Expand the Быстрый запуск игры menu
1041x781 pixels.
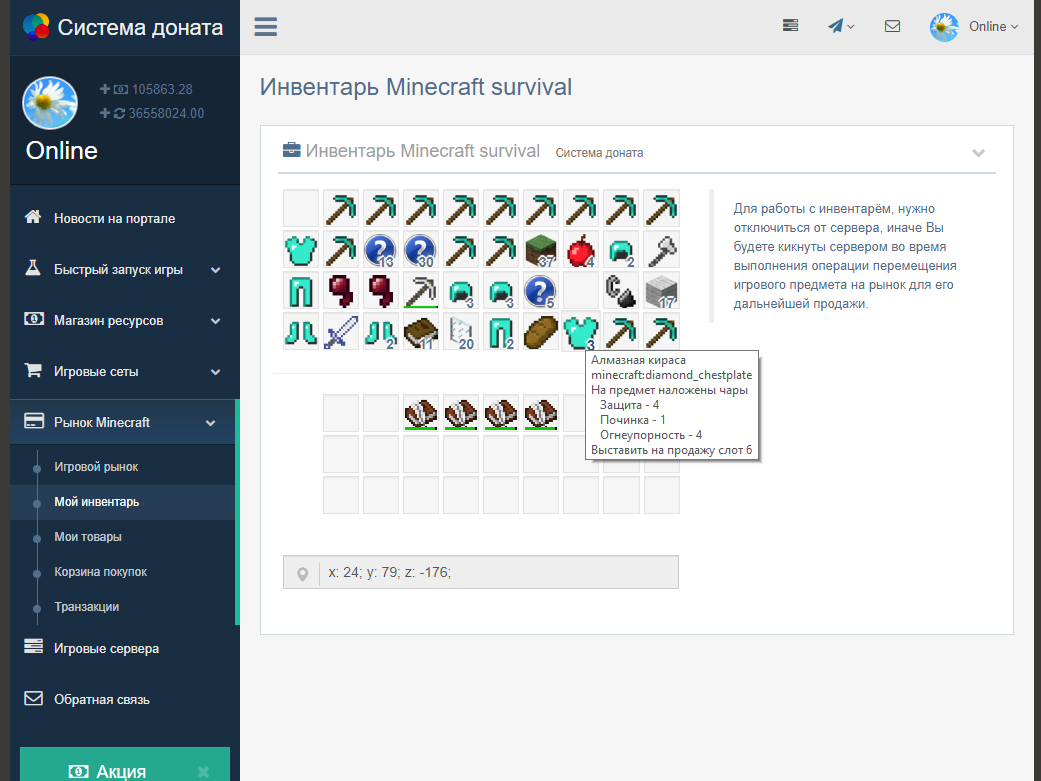(x=124, y=269)
